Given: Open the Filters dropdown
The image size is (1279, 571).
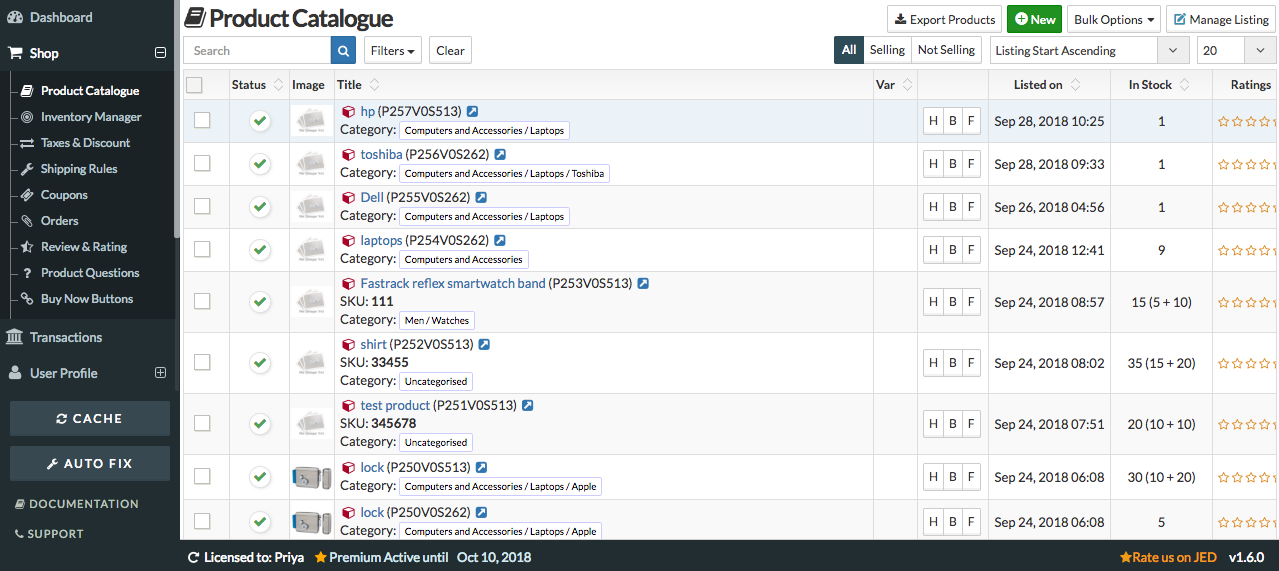Looking at the screenshot, I should (393, 50).
